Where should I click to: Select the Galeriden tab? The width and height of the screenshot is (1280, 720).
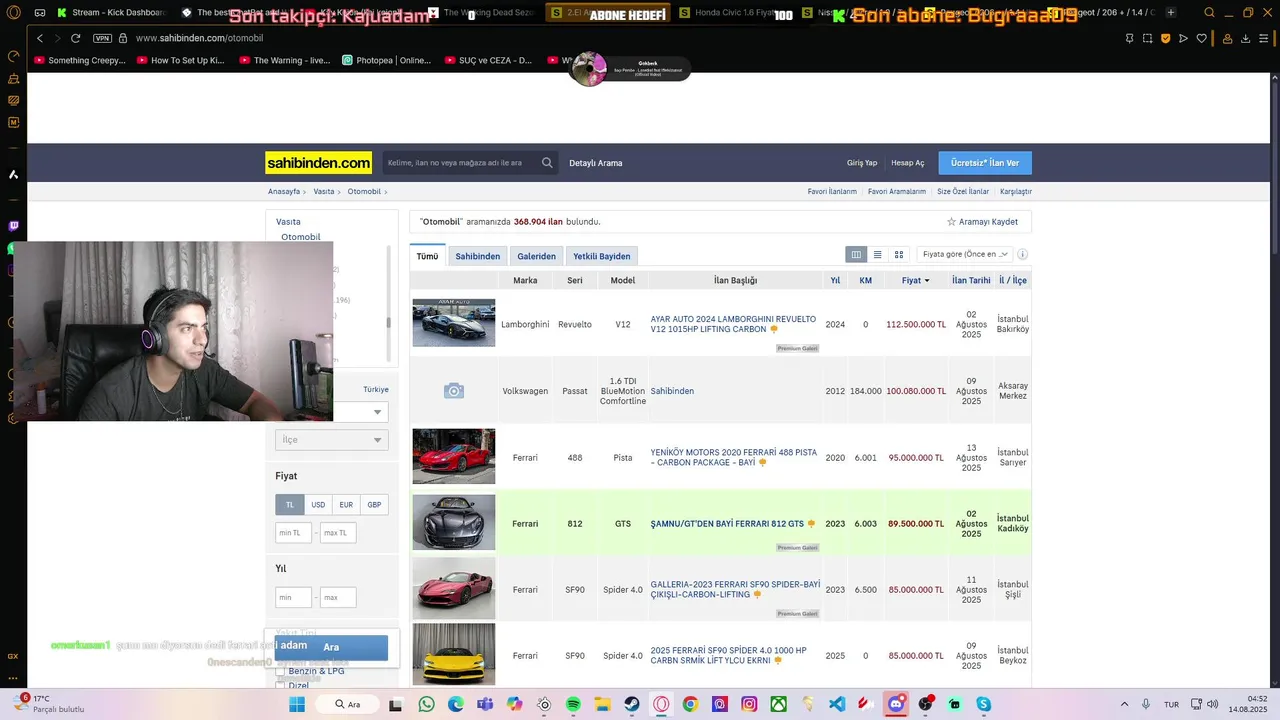536,256
